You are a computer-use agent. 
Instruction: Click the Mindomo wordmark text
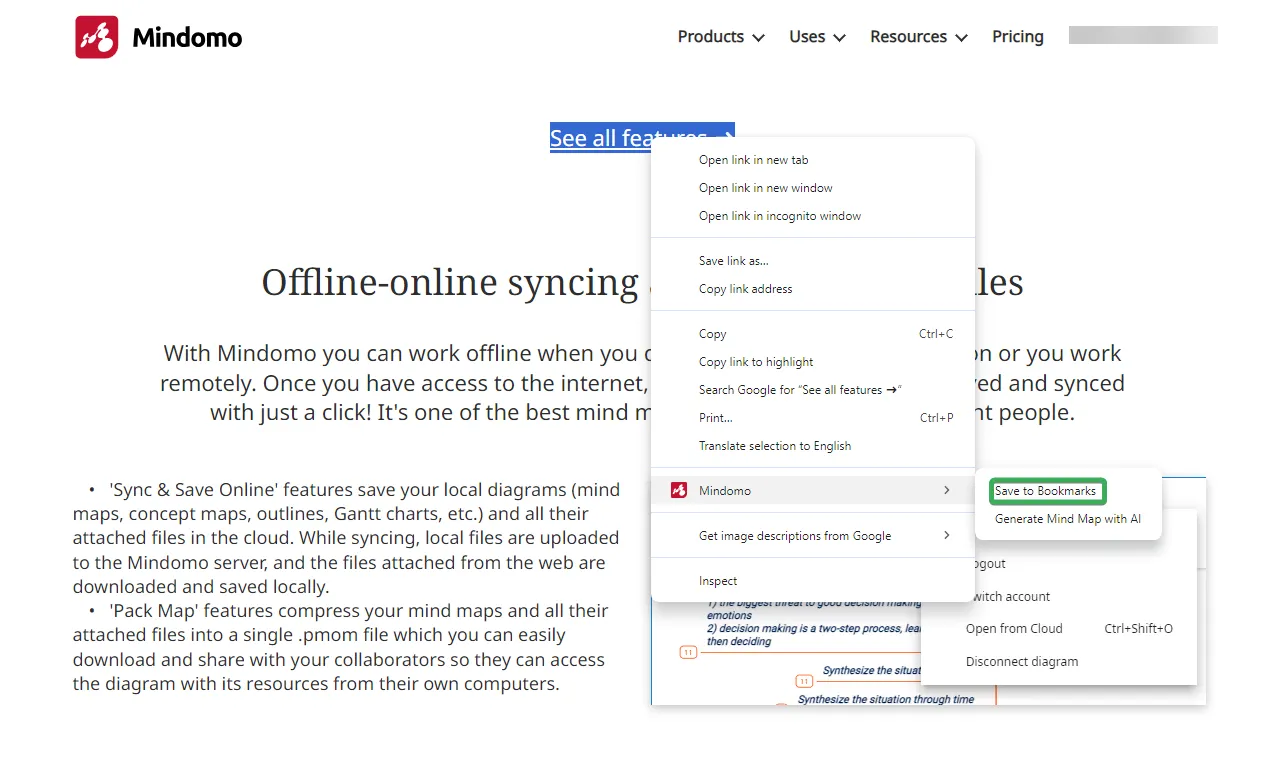(x=187, y=38)
